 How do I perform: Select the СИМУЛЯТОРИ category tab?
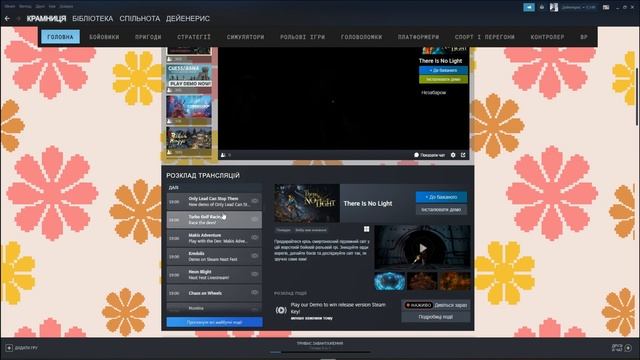[x=245, y=37]
